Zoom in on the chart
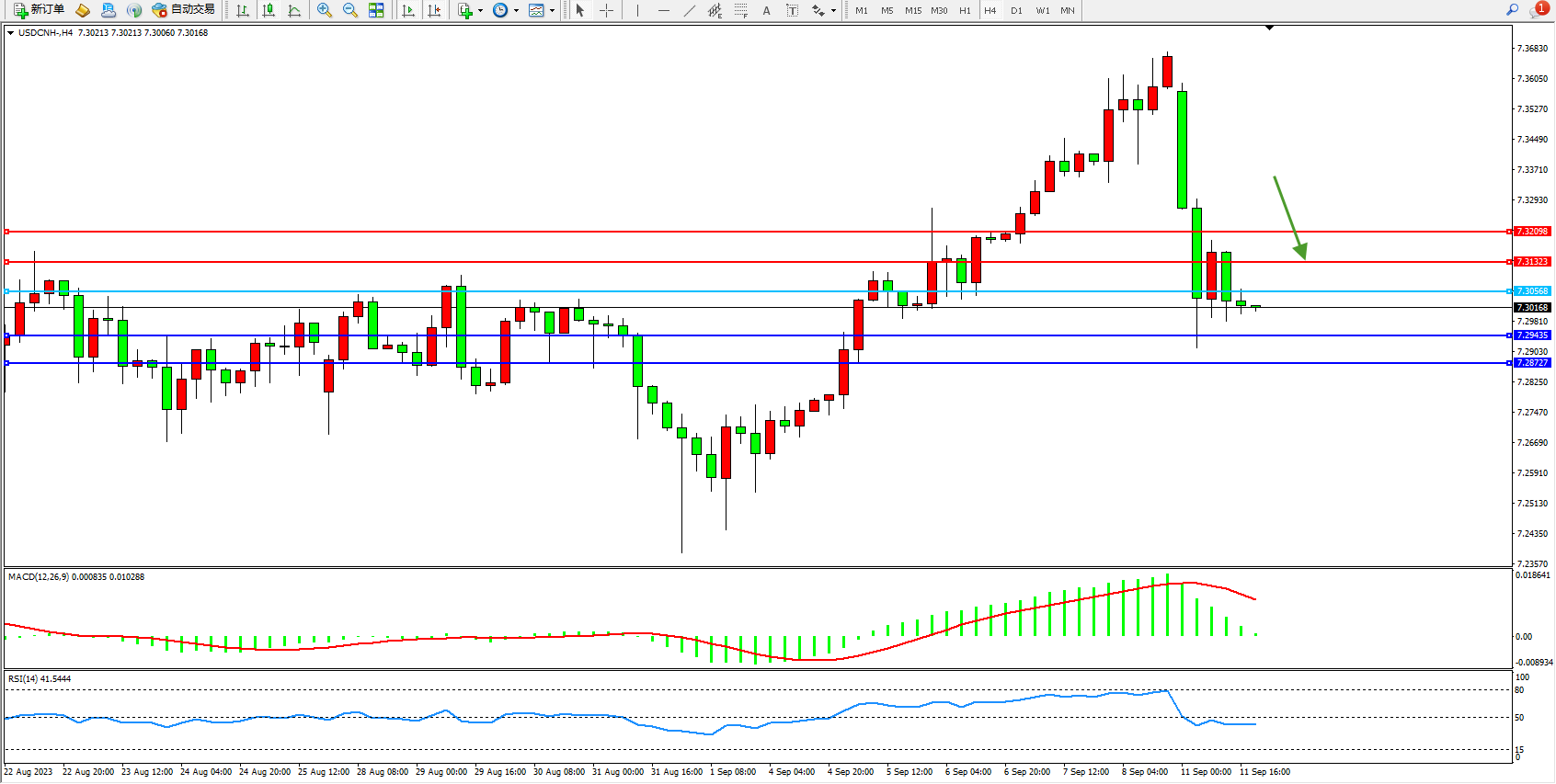 tap(325, 10)
